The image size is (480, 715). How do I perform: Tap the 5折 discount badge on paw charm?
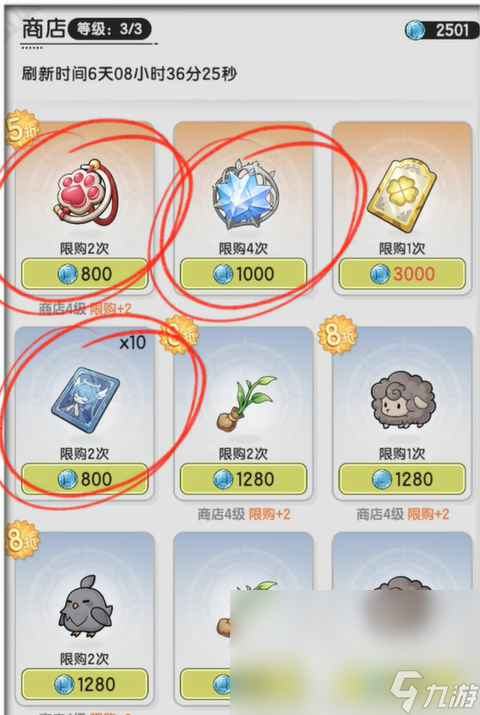point(21,130)
